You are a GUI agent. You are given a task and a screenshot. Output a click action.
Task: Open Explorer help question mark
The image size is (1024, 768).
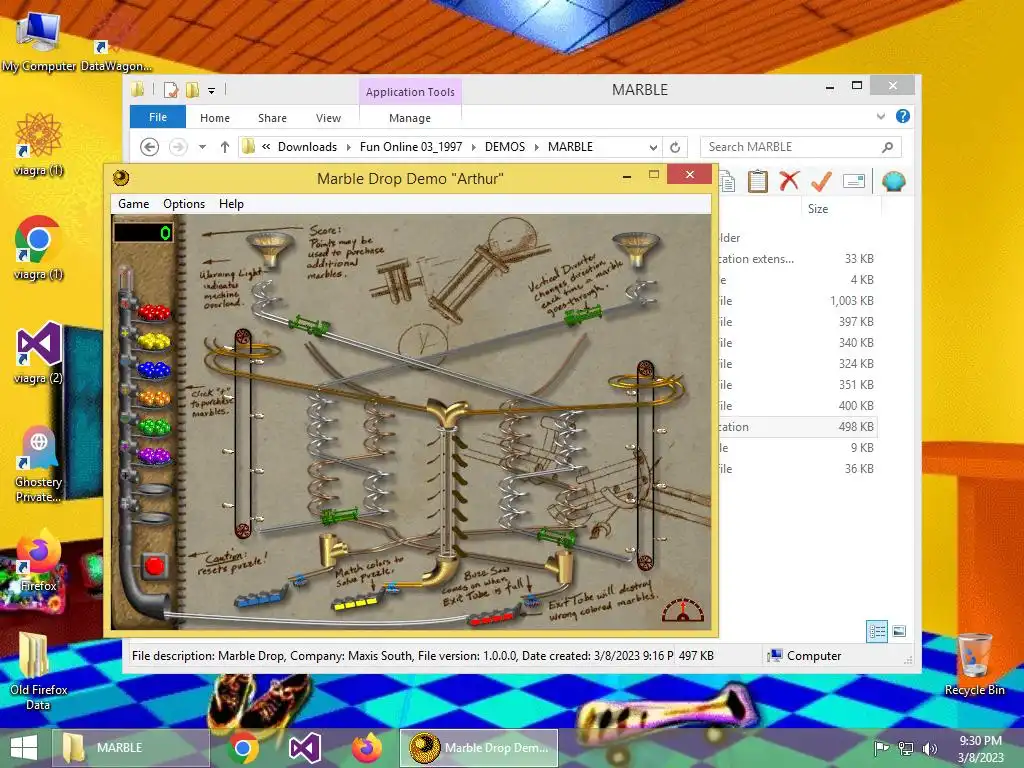(903, 116)
